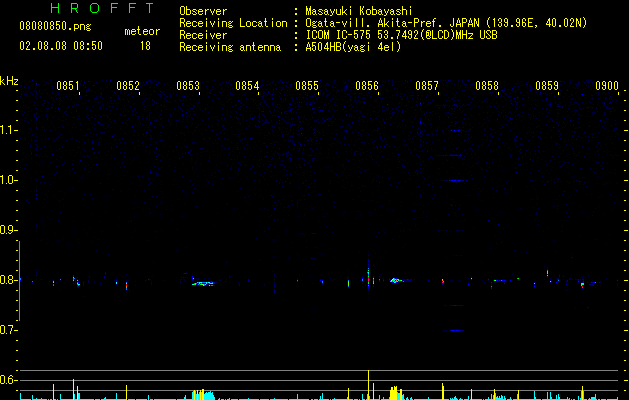
Task: Select the A504HB(yagi 4el) antenna text
Action: (x=353, y=47)
